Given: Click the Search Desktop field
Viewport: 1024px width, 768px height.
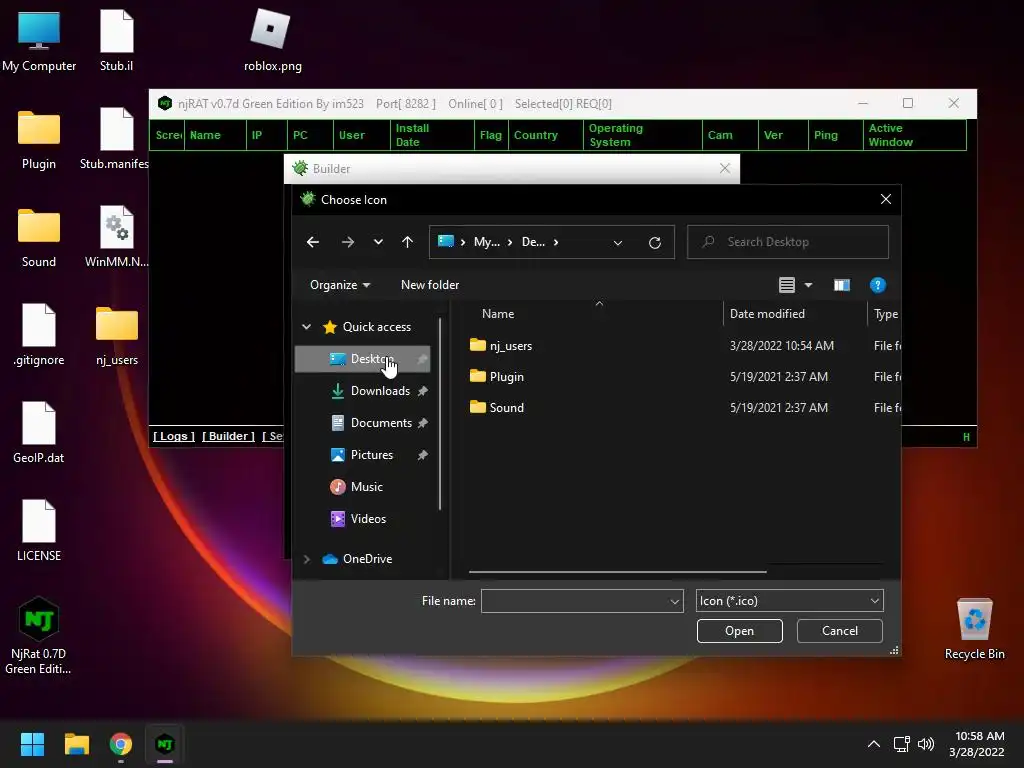Looking at the screenshot, I should pyautogui.click(x=788, y=242).
